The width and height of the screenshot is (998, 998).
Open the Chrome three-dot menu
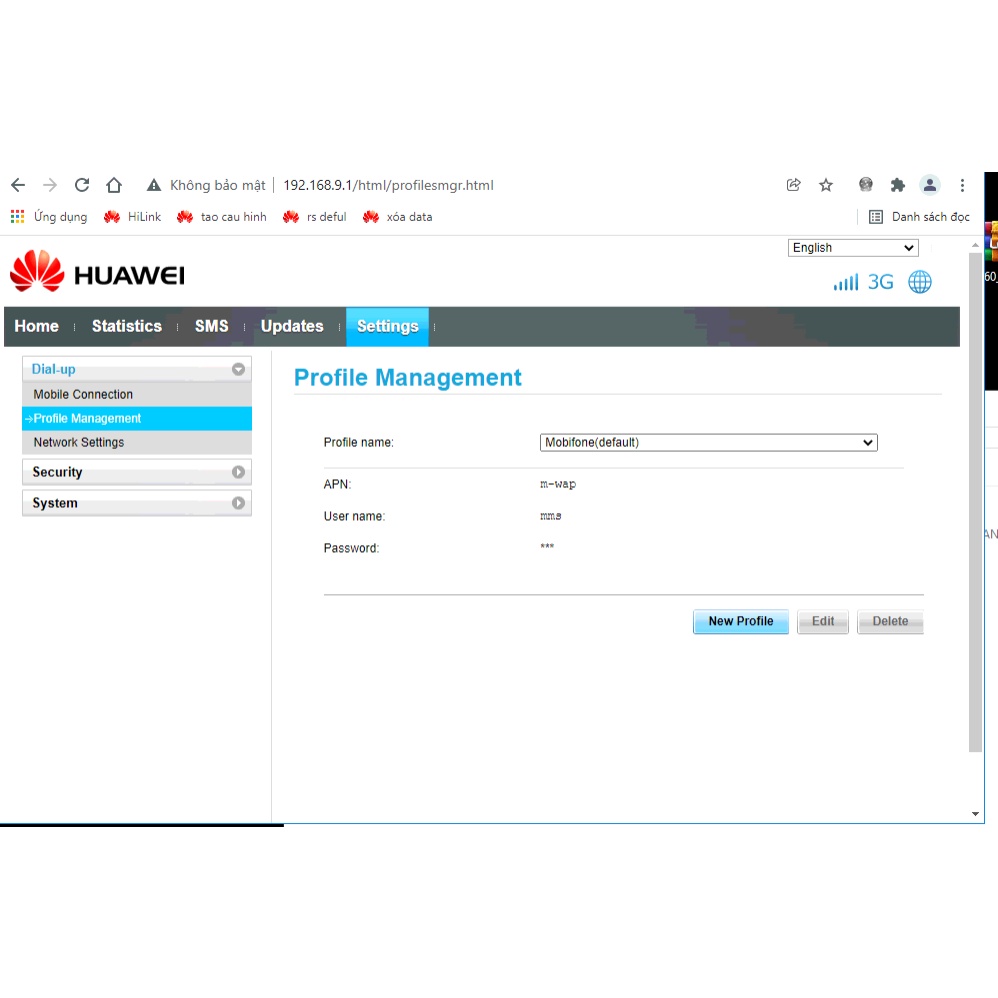click(x=962, y=185)
